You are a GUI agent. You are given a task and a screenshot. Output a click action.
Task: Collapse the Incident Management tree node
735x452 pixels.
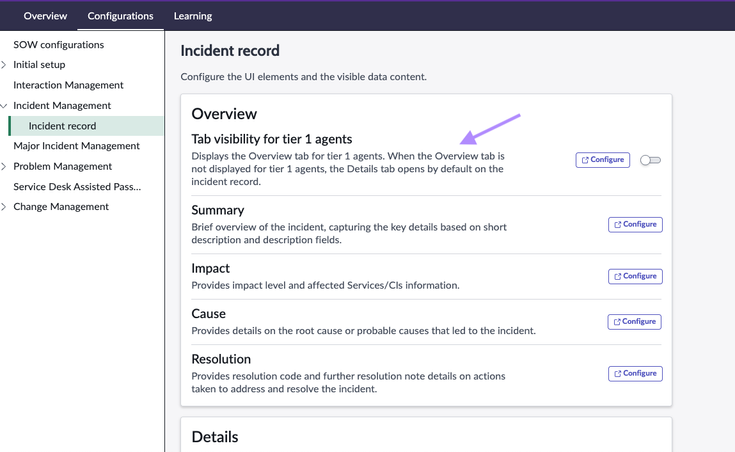pos(4,106)
